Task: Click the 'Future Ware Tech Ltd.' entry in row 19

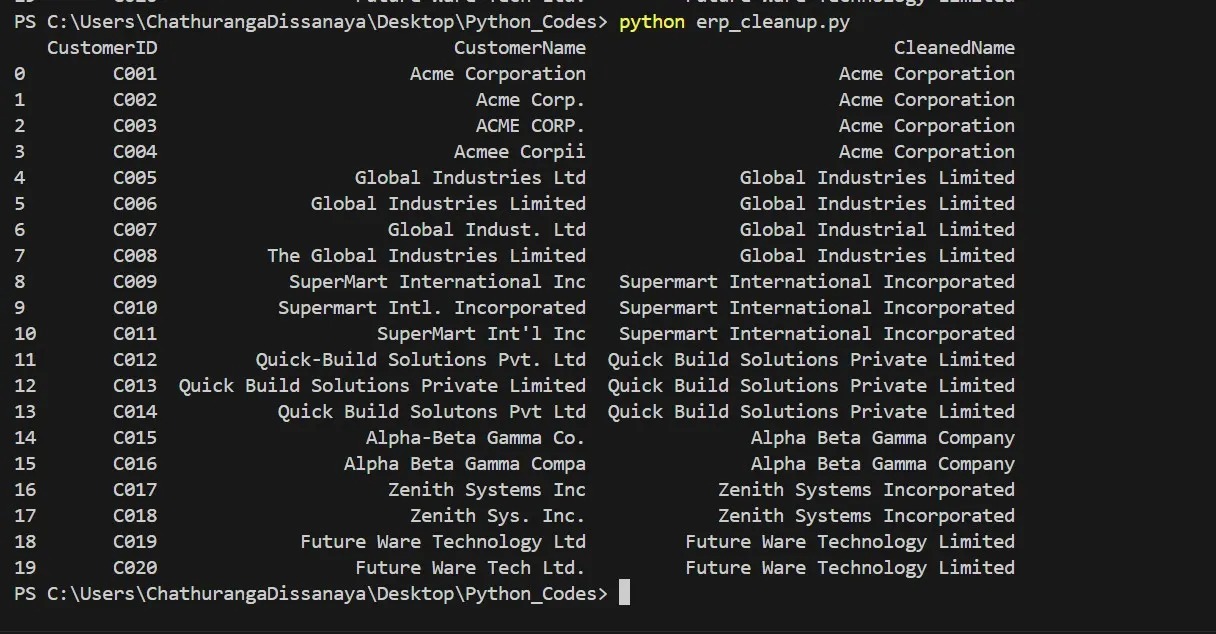Action: [470, 568]
